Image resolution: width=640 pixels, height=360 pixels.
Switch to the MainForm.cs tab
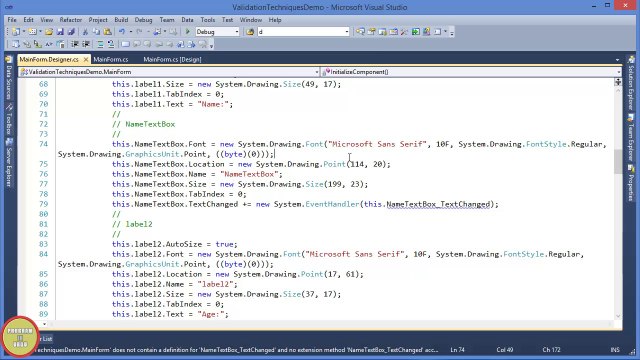(111, 60)
